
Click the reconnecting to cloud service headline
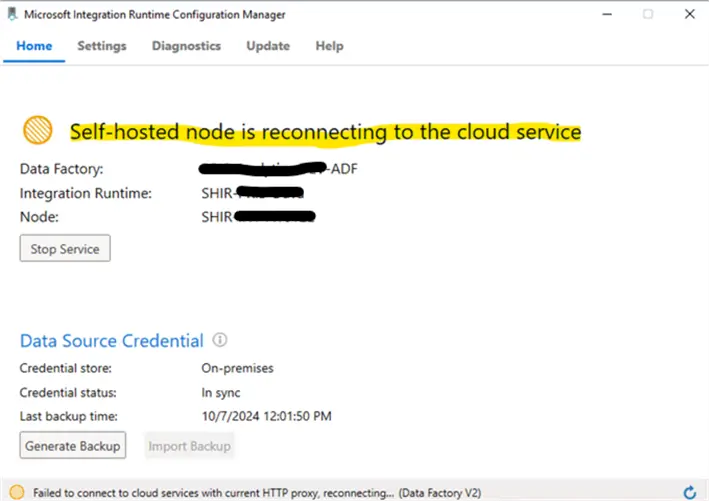(326, 132)
